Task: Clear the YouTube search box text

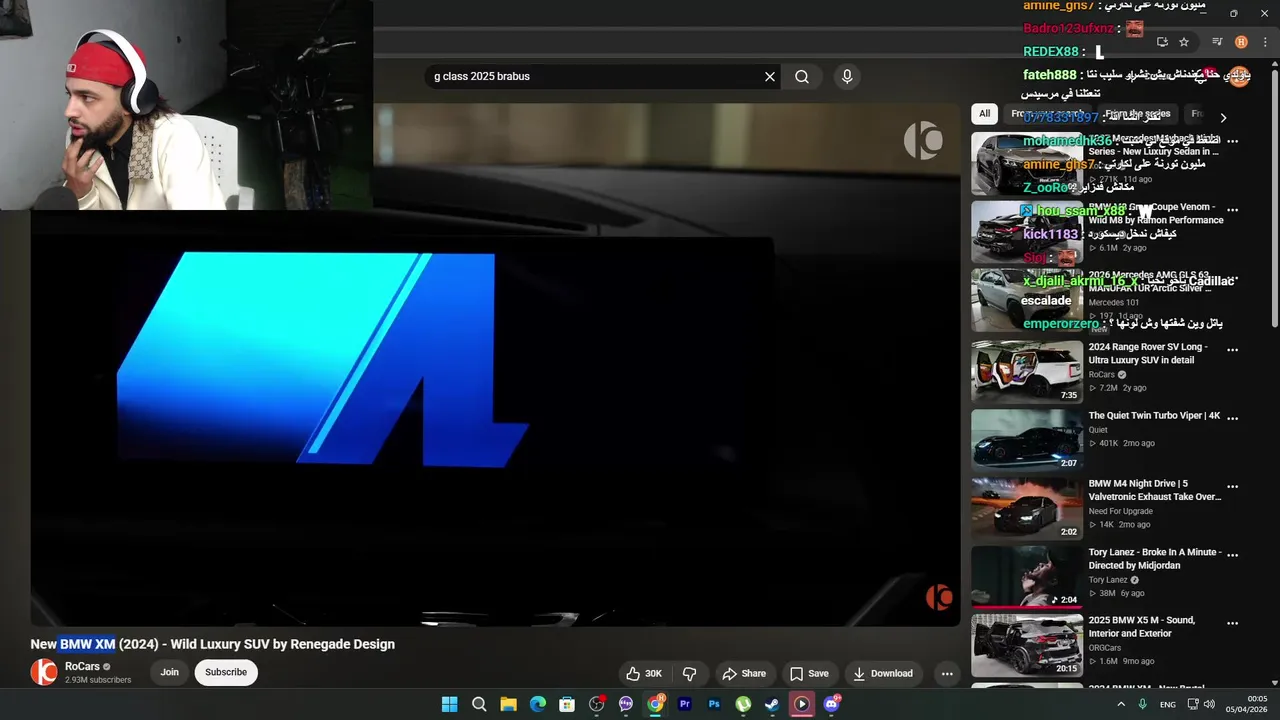Action: [x=770, y=76]
